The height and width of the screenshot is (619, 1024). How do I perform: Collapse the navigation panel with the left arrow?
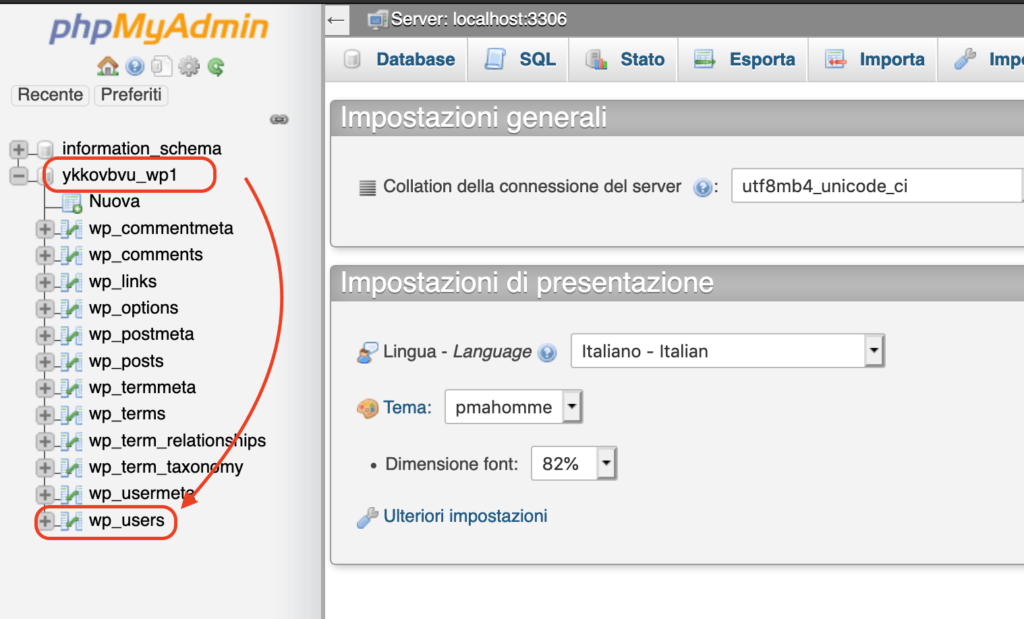[337, 19]
